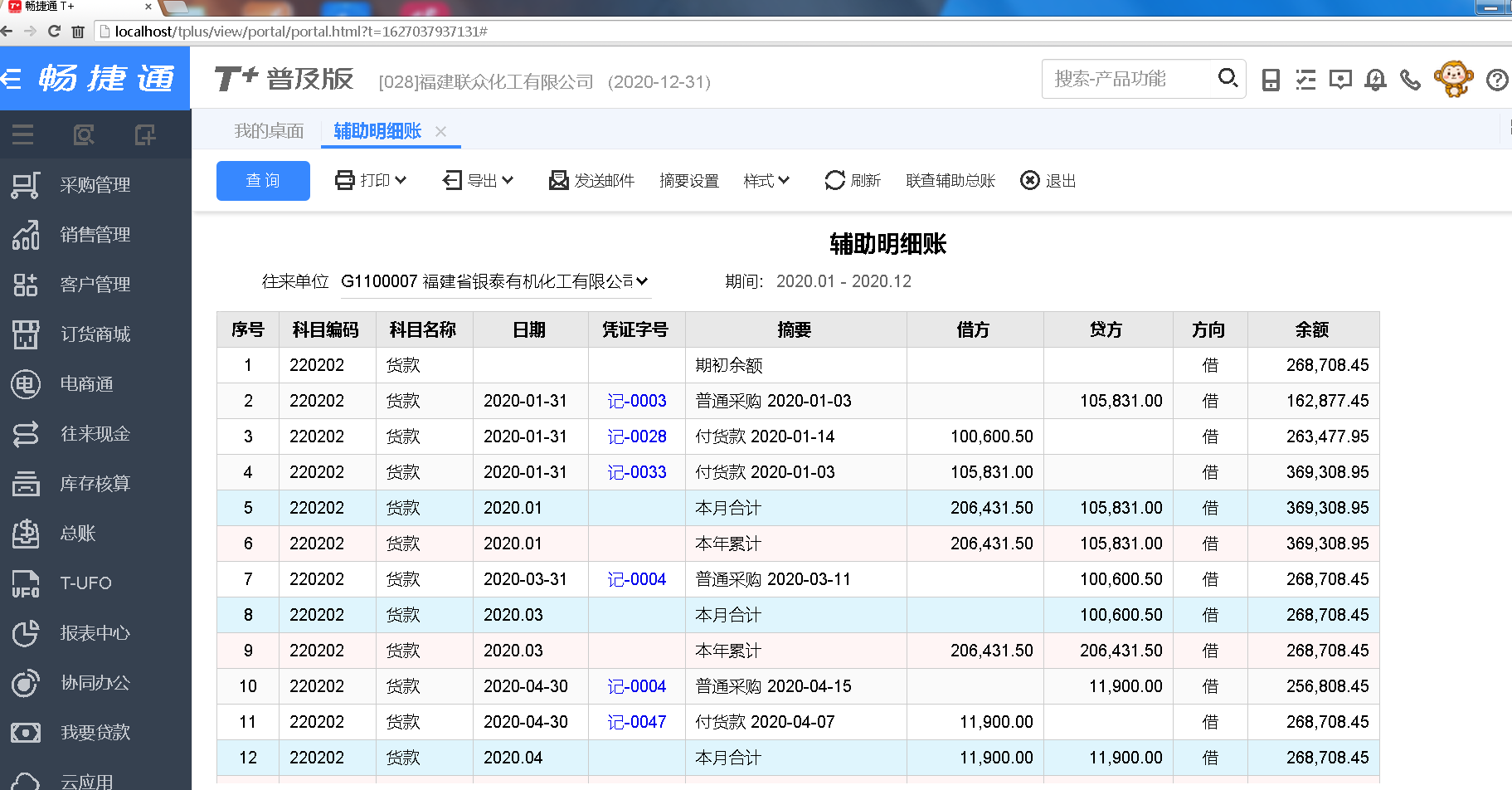Open 客户管理 module
This screenshot has width=1512, height=790.
tap(95, 285)
